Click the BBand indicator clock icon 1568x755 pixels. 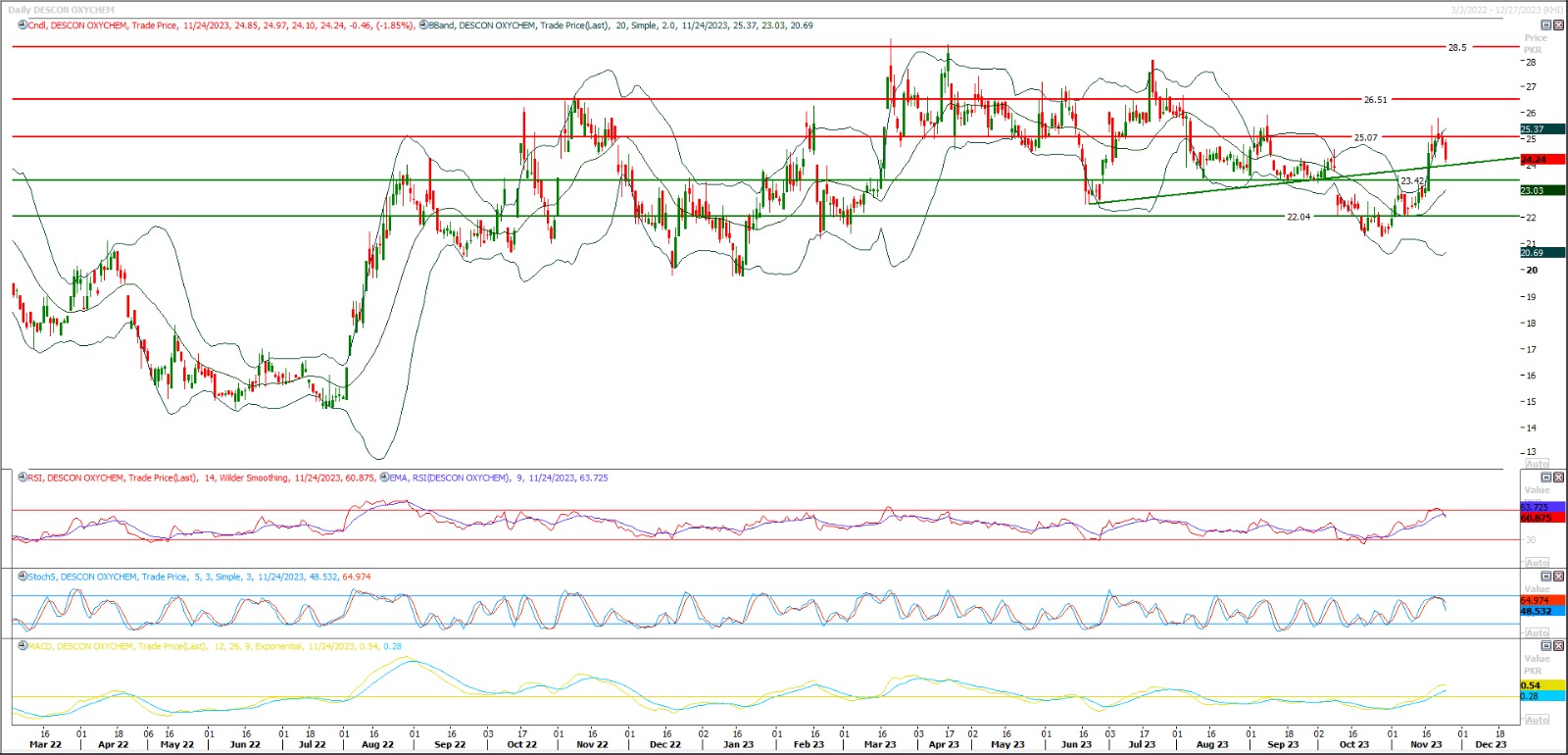coord(423,25)
